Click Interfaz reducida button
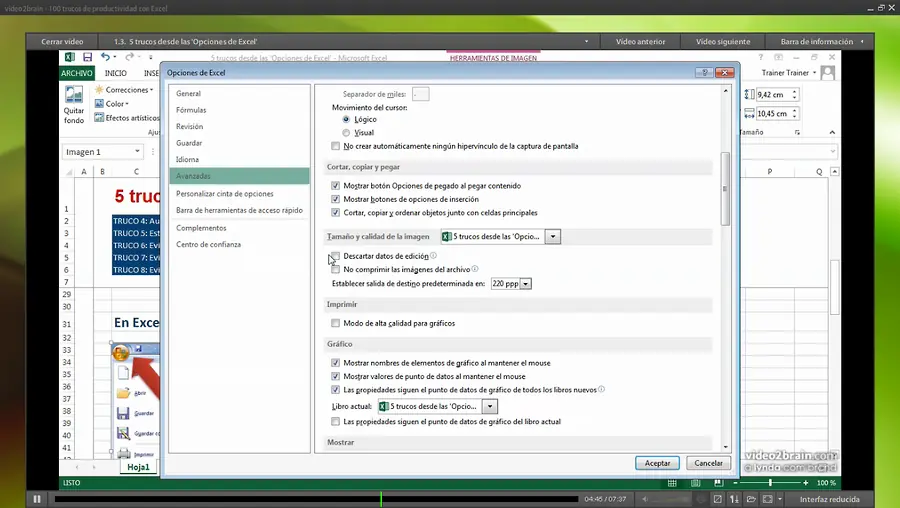Viewport: 900px width, 508px height. (829, 499)
